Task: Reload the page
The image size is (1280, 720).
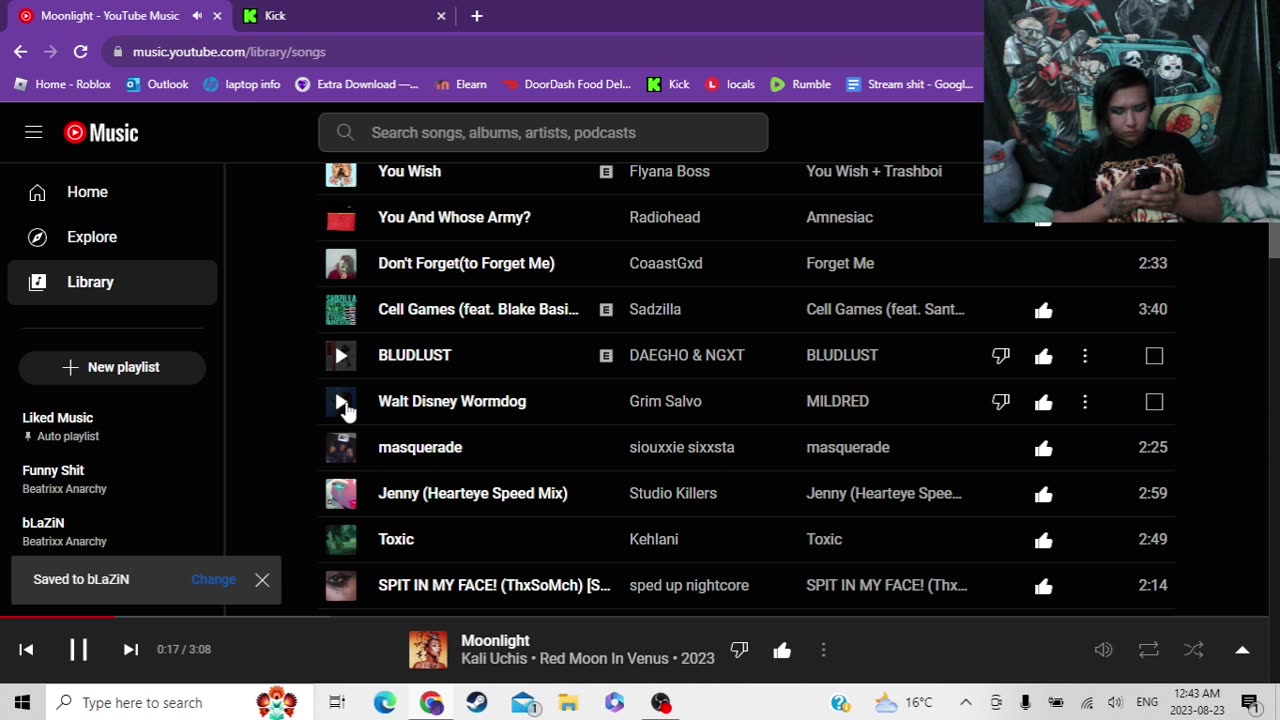Action: pos(81,52)
